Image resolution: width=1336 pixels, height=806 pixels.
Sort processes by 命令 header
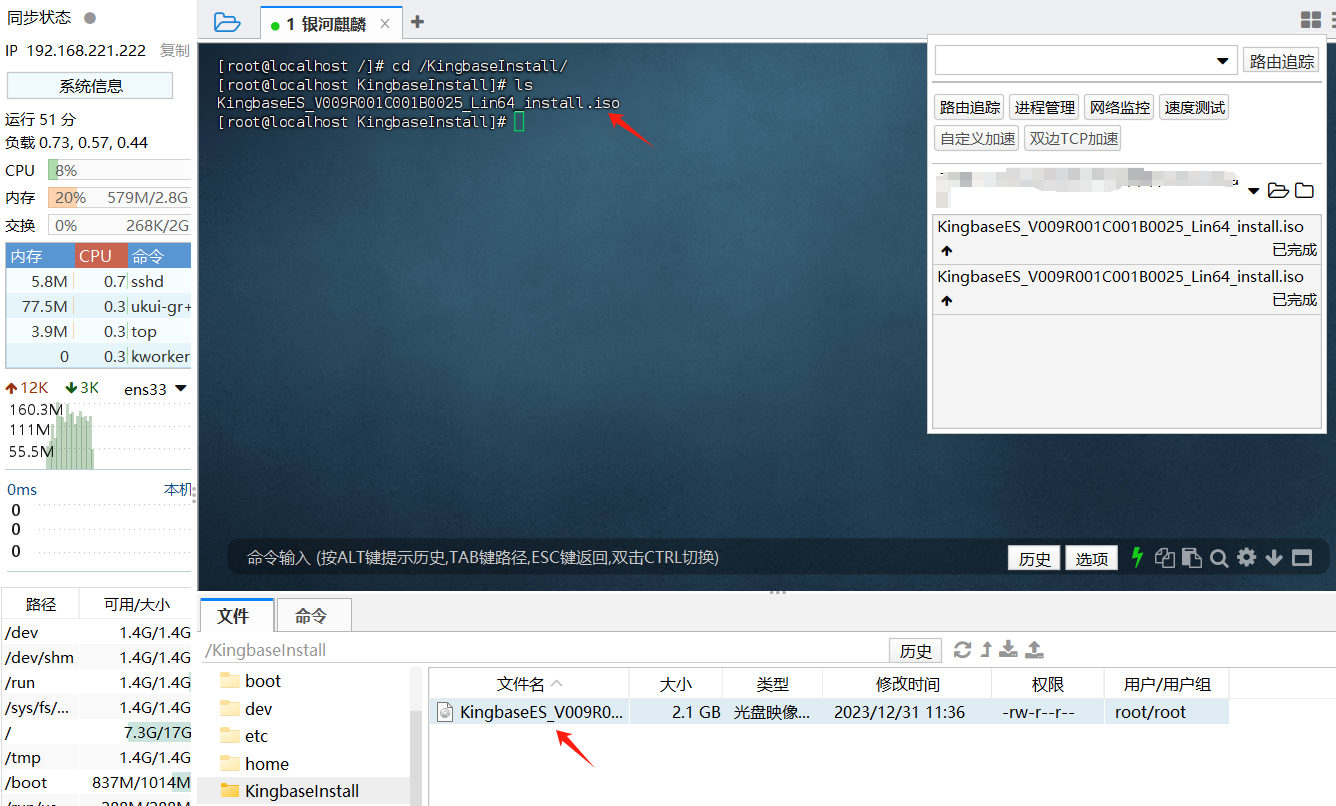[x=159, y=256]
